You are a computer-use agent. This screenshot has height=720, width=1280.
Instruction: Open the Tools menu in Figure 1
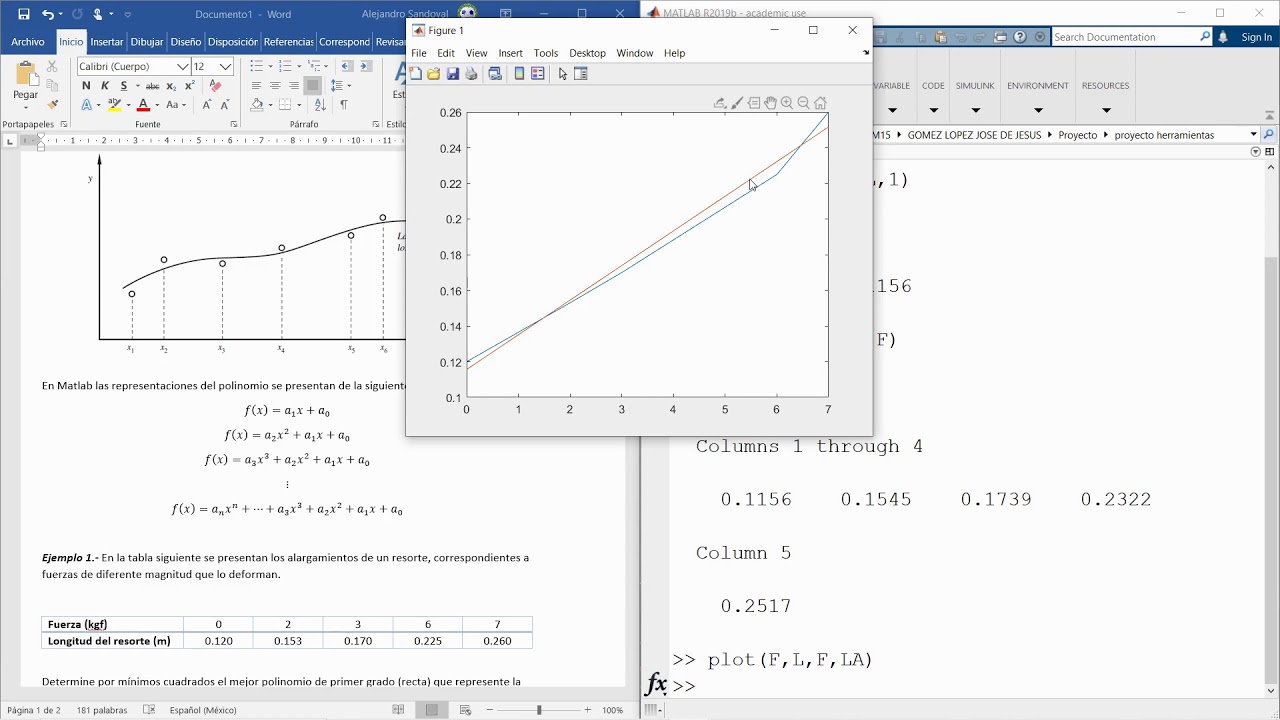(546, 53)
